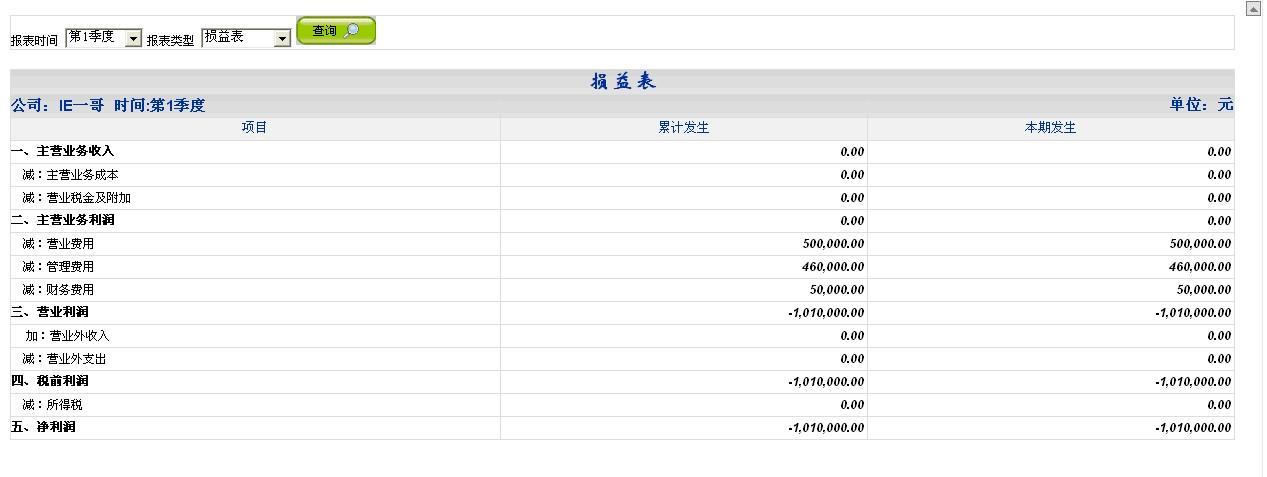Select the 二、主营业务利润 row label

[x=63, y=220]
